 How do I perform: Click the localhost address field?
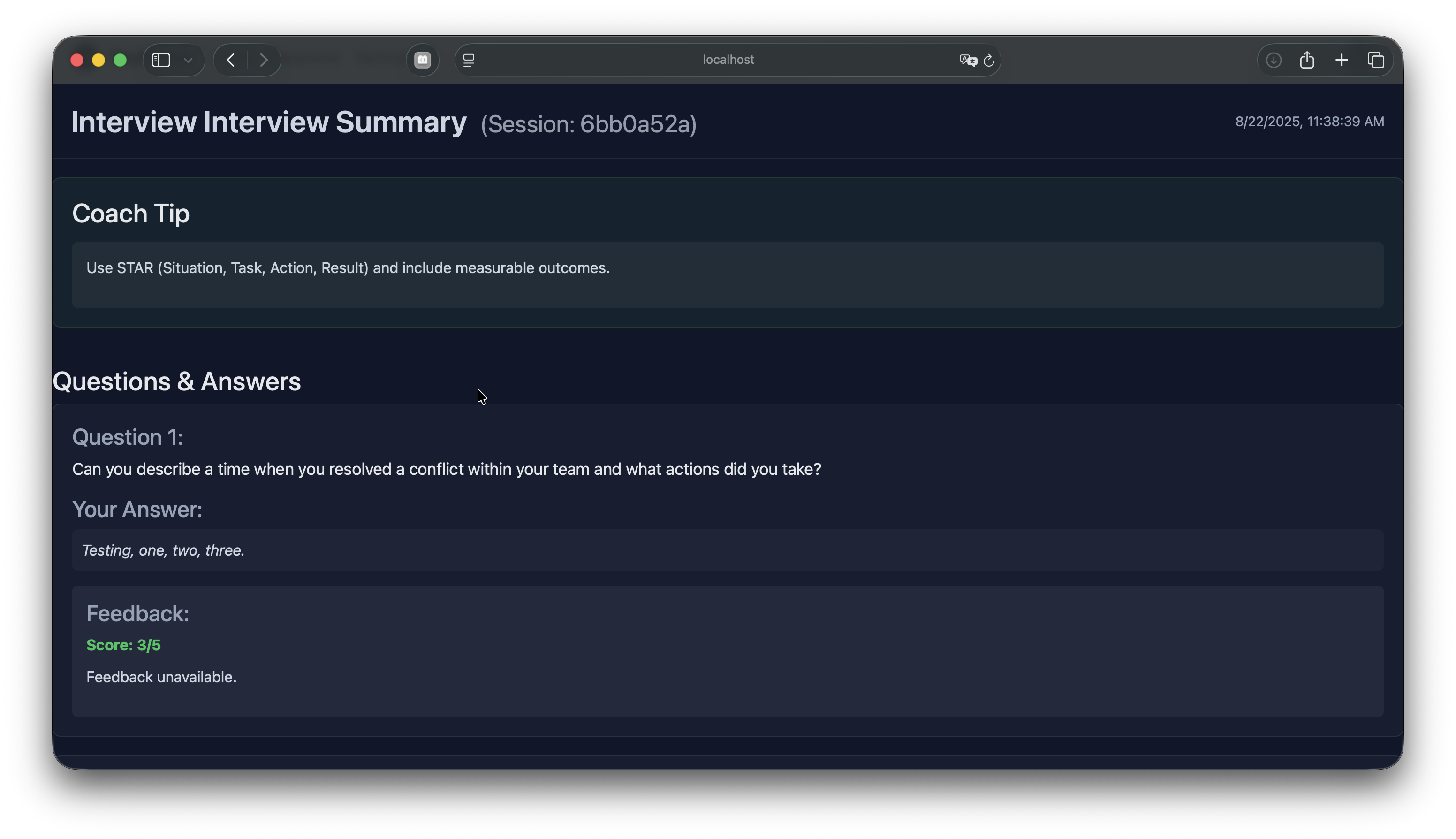point(728,60)
